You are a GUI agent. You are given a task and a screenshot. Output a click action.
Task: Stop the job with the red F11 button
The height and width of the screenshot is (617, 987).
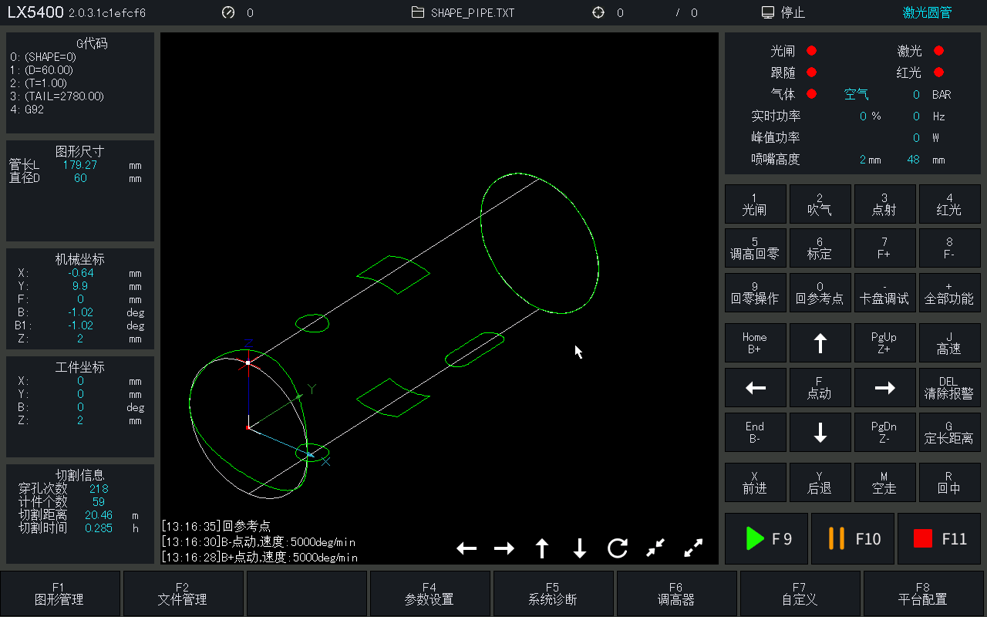click(x=939, y=539)
